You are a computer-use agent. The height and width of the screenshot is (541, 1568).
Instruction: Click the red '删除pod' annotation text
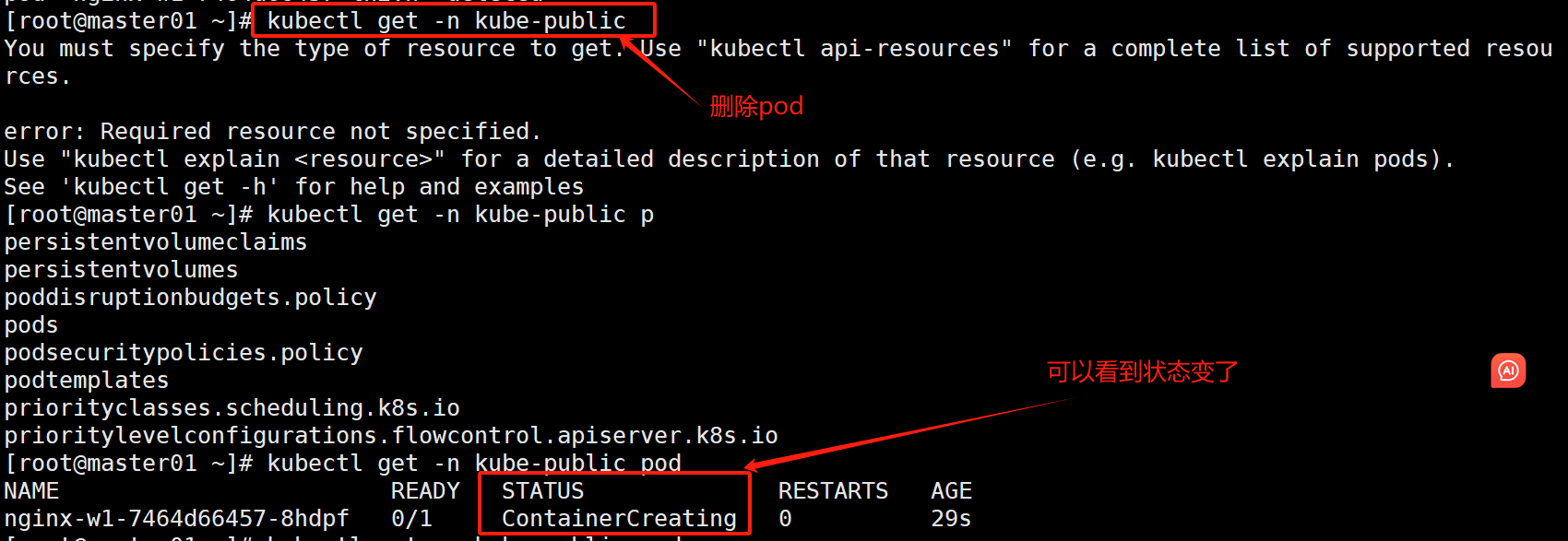pos(756,107)
